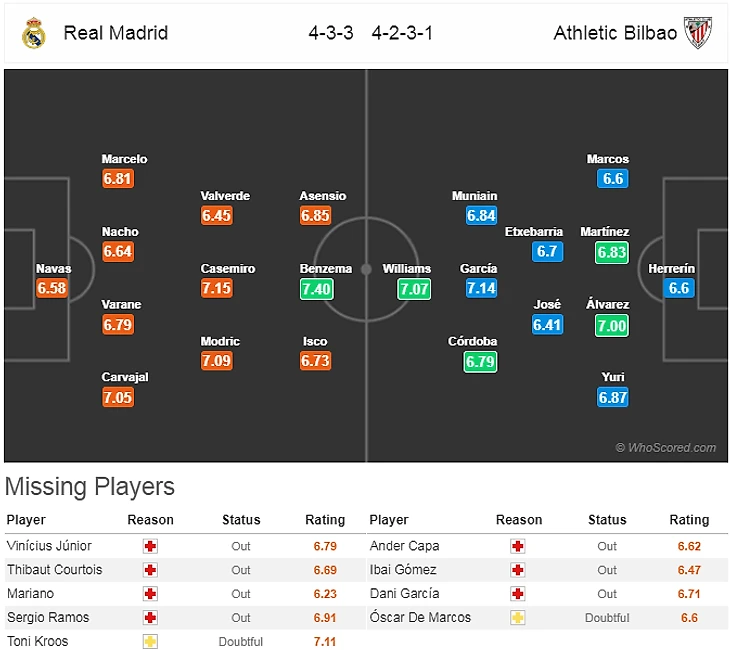Click Navas's goalkeeper rating 6.58
Screen dimensions: 730x650
point(52,288)
